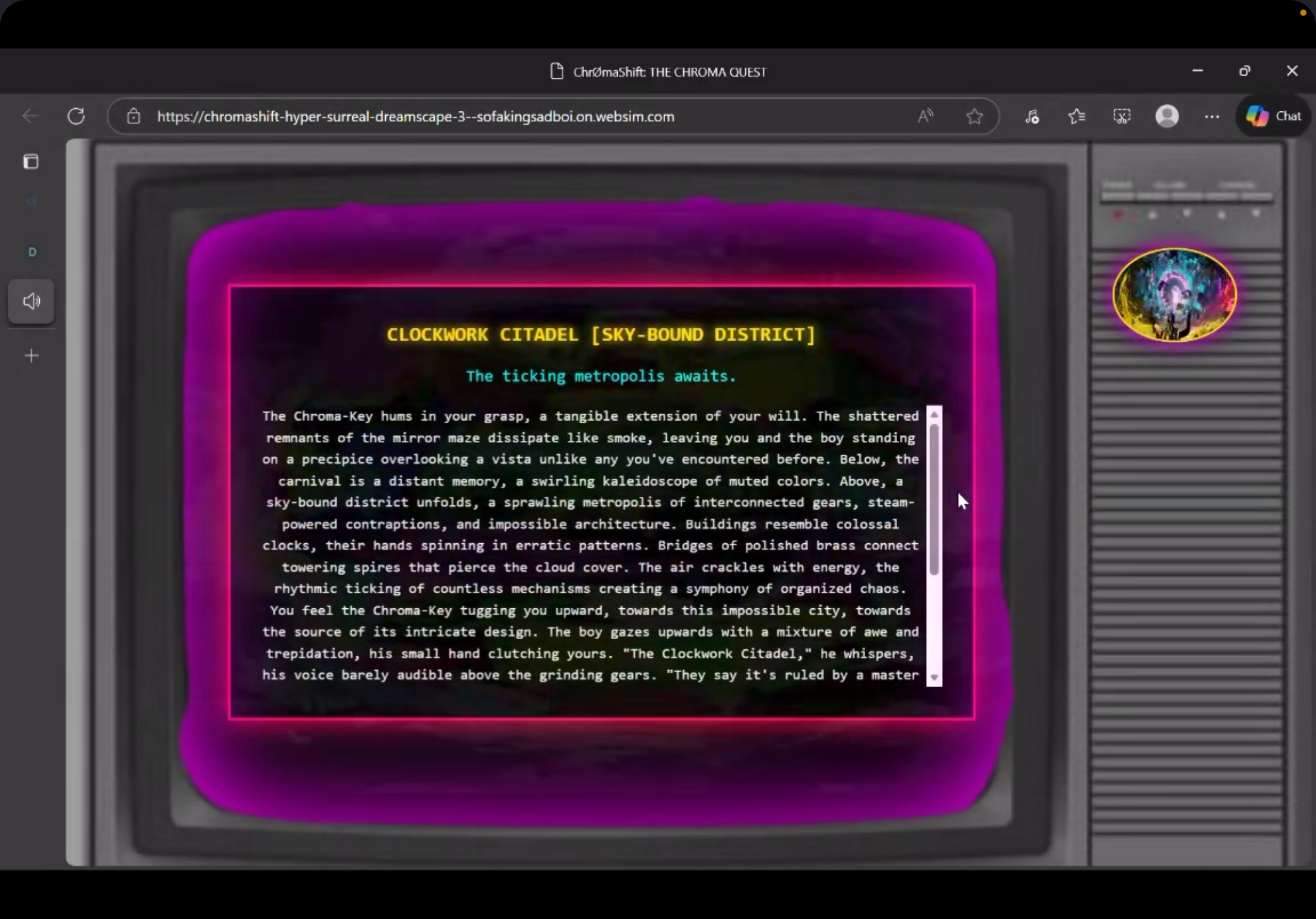Click the browser Refresh button

click(76, 116)
